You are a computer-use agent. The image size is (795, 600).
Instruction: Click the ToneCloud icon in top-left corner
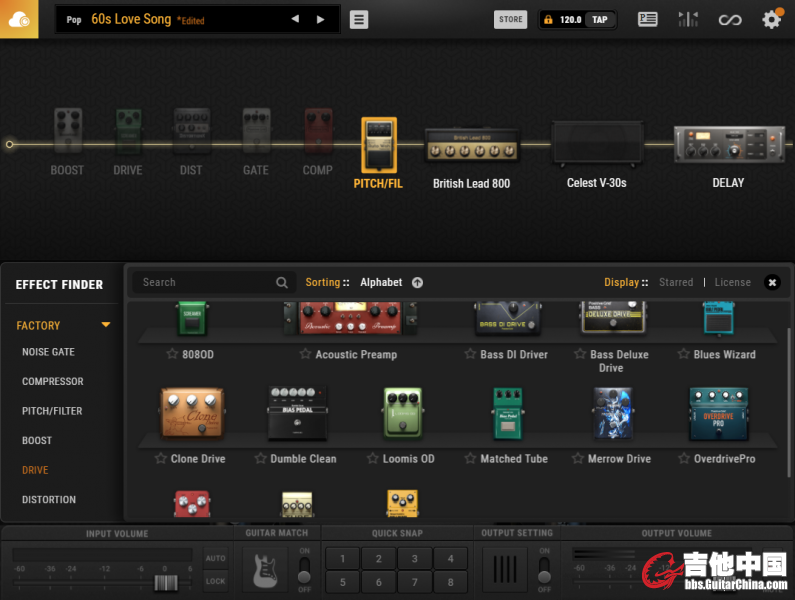point(19,19)
